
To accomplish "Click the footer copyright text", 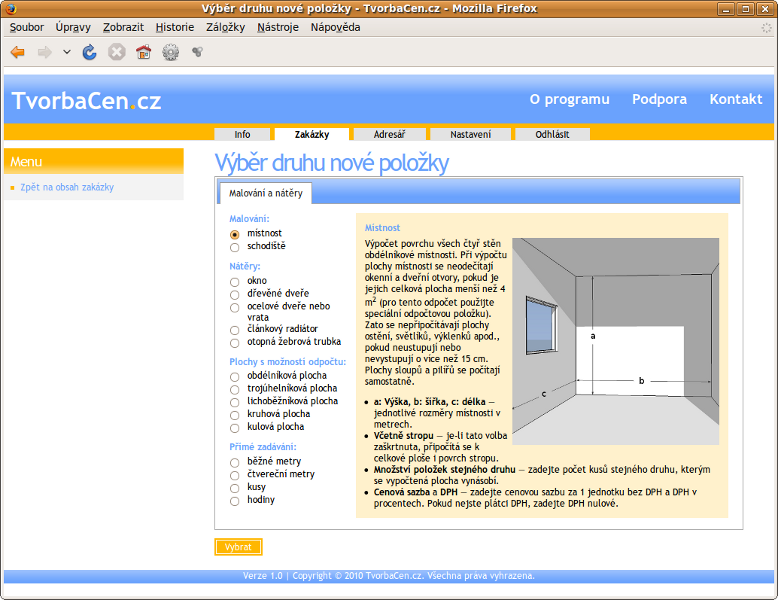I will click(x=389, y=576).
